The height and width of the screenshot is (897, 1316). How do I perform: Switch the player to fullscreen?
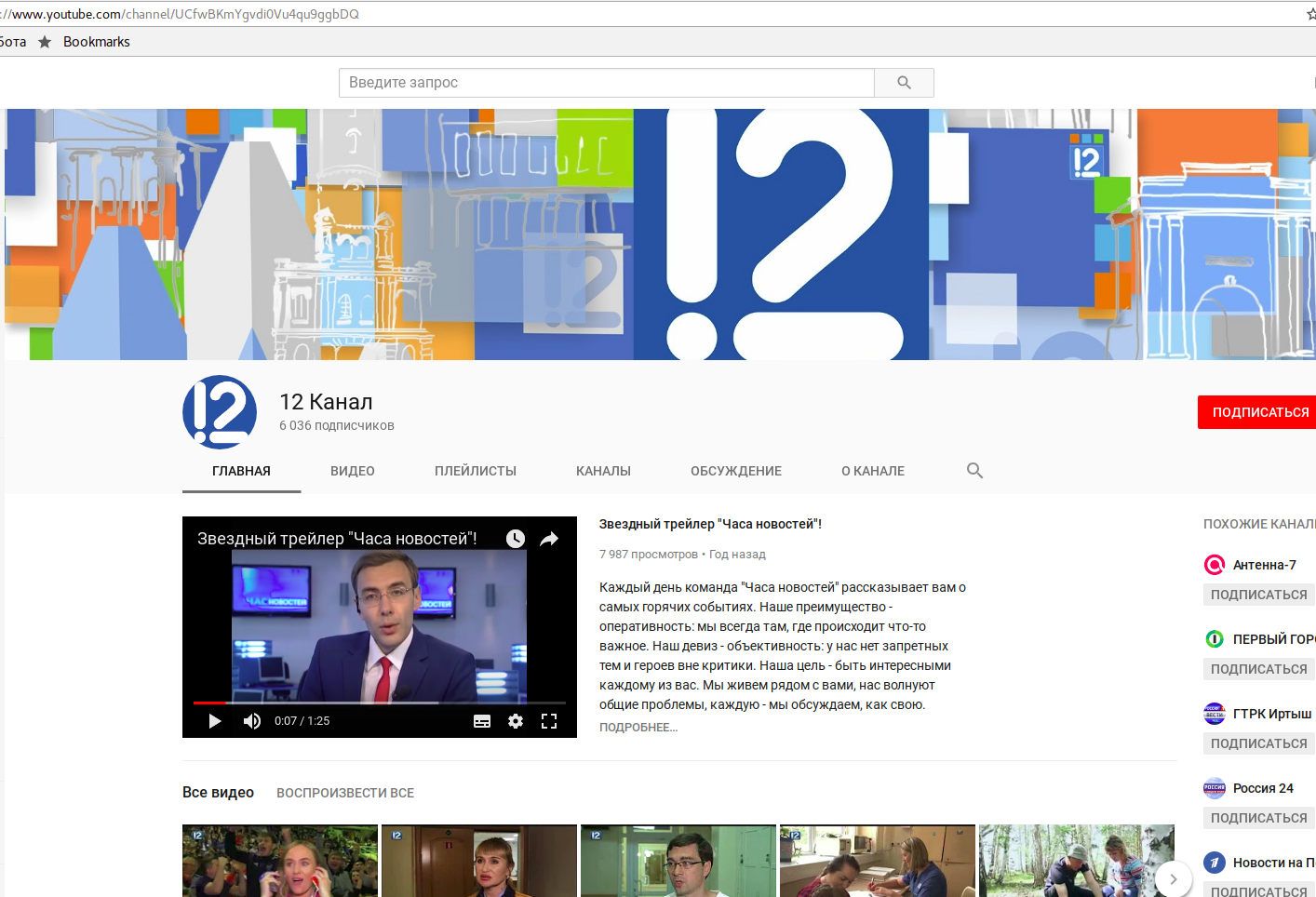pyautogui.click(x=549, y=721)
